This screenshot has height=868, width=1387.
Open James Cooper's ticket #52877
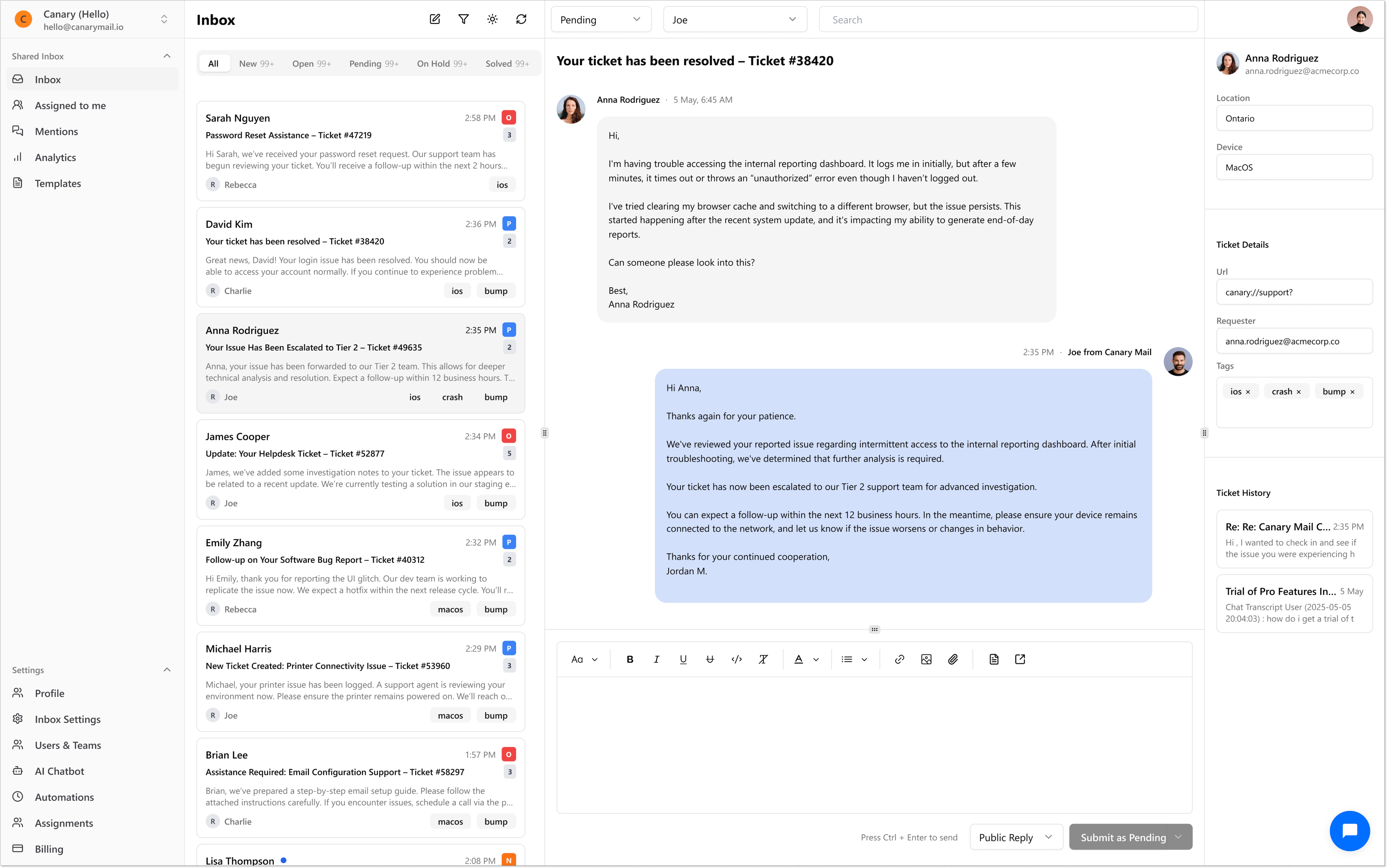360,469
